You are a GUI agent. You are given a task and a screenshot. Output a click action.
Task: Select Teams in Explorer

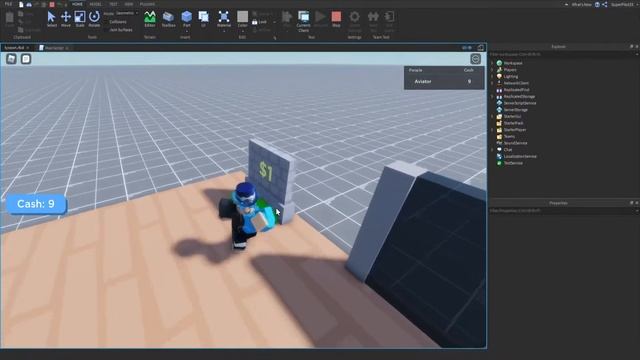(509, 137)
